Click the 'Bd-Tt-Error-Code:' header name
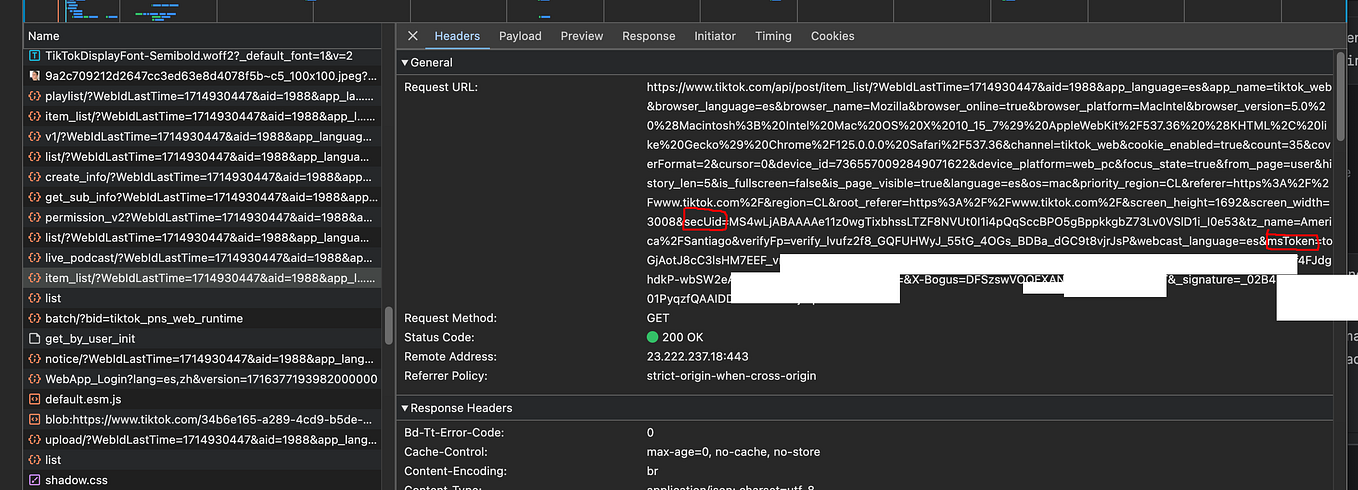1358x490 pixels. (x=454, y=433)
